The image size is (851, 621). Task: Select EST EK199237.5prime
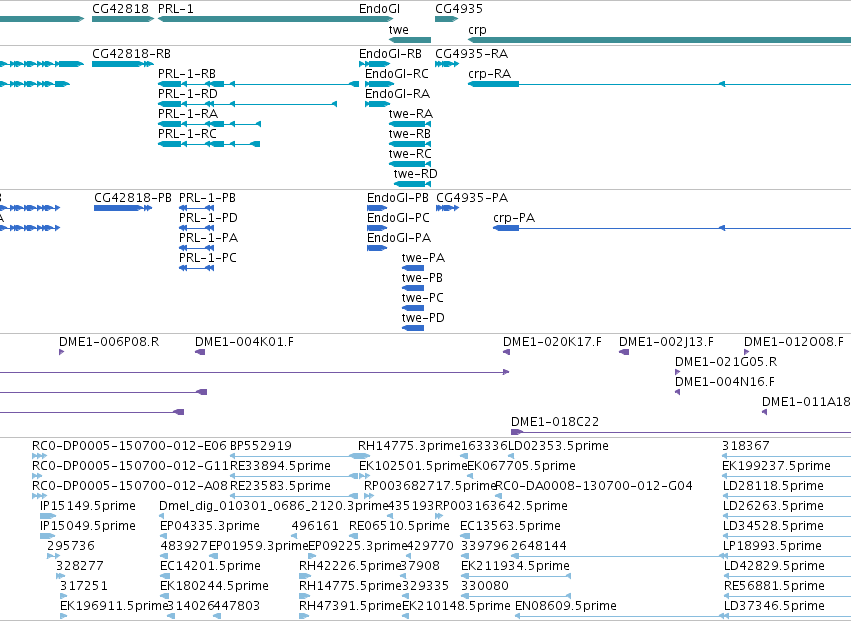pos(786,476)
